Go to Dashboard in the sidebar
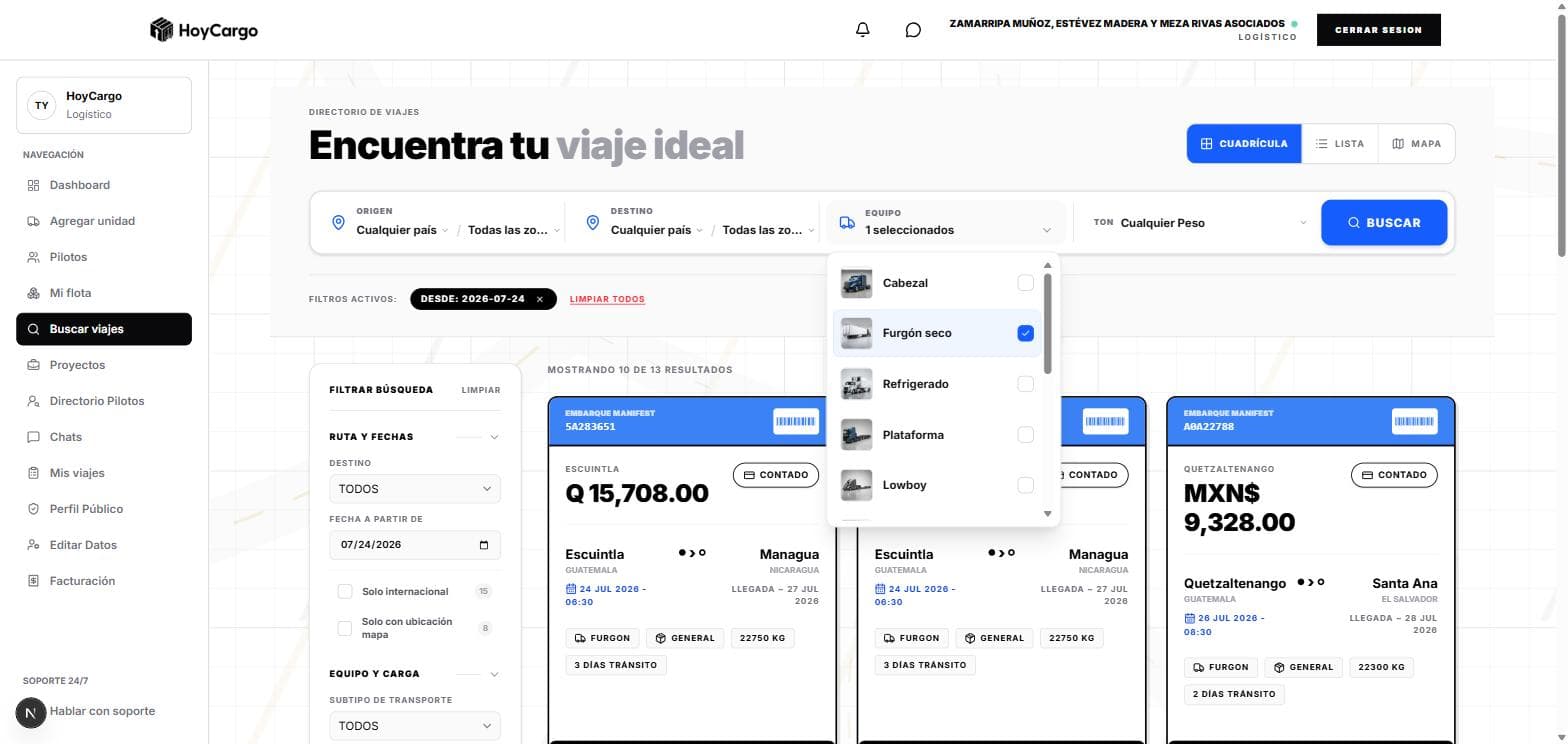This screenshot has width=1568, height=744. coord(104,185)
